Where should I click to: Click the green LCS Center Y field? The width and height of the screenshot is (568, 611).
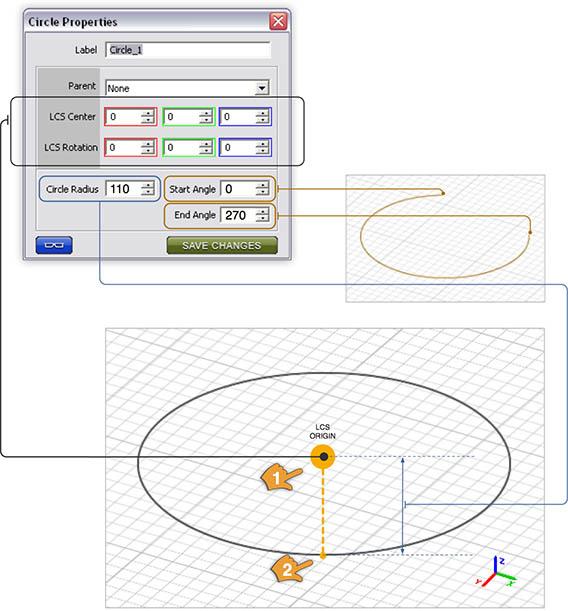click(x=189, y=117)
